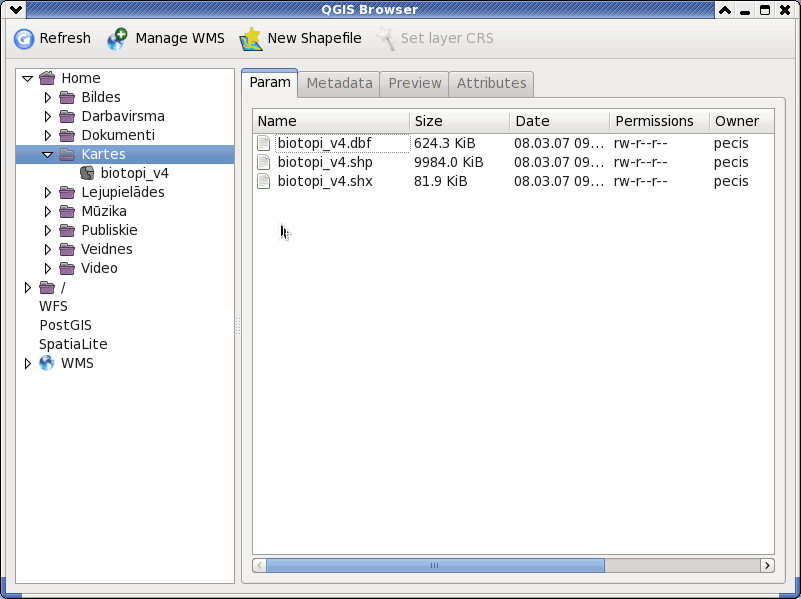801x599 pixels.
Task: Open the window menu in title bar
Action: coord(16,10)
